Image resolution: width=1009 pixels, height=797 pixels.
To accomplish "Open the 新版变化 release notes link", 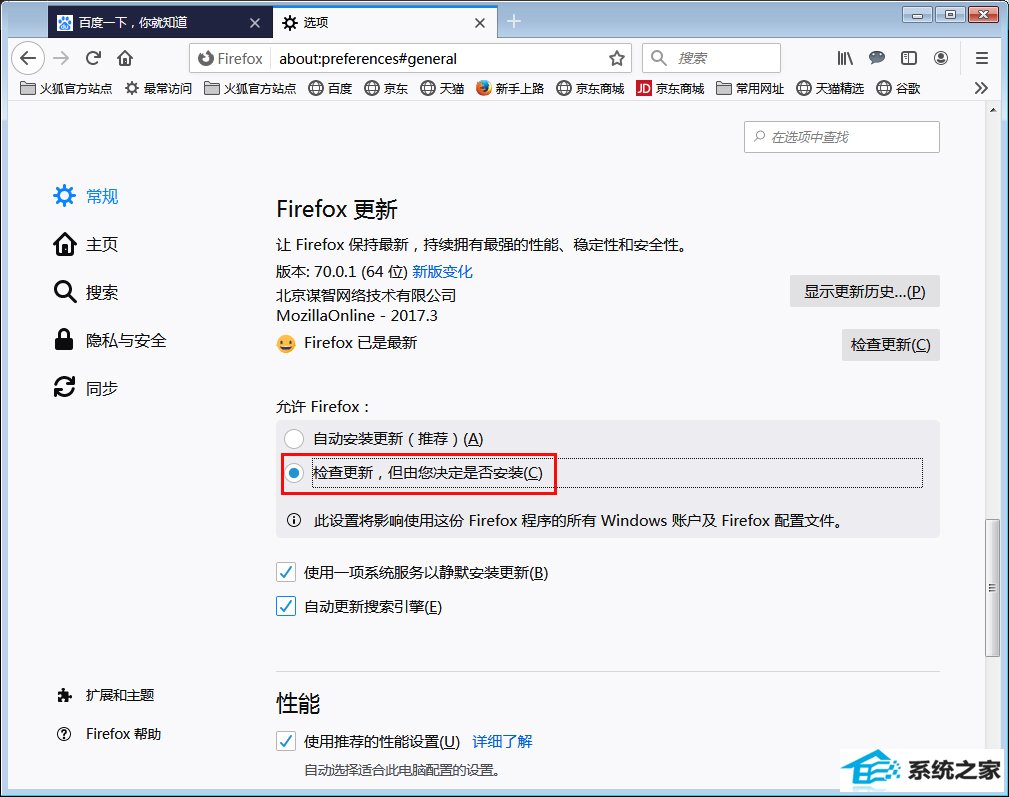I will point(442,271).
